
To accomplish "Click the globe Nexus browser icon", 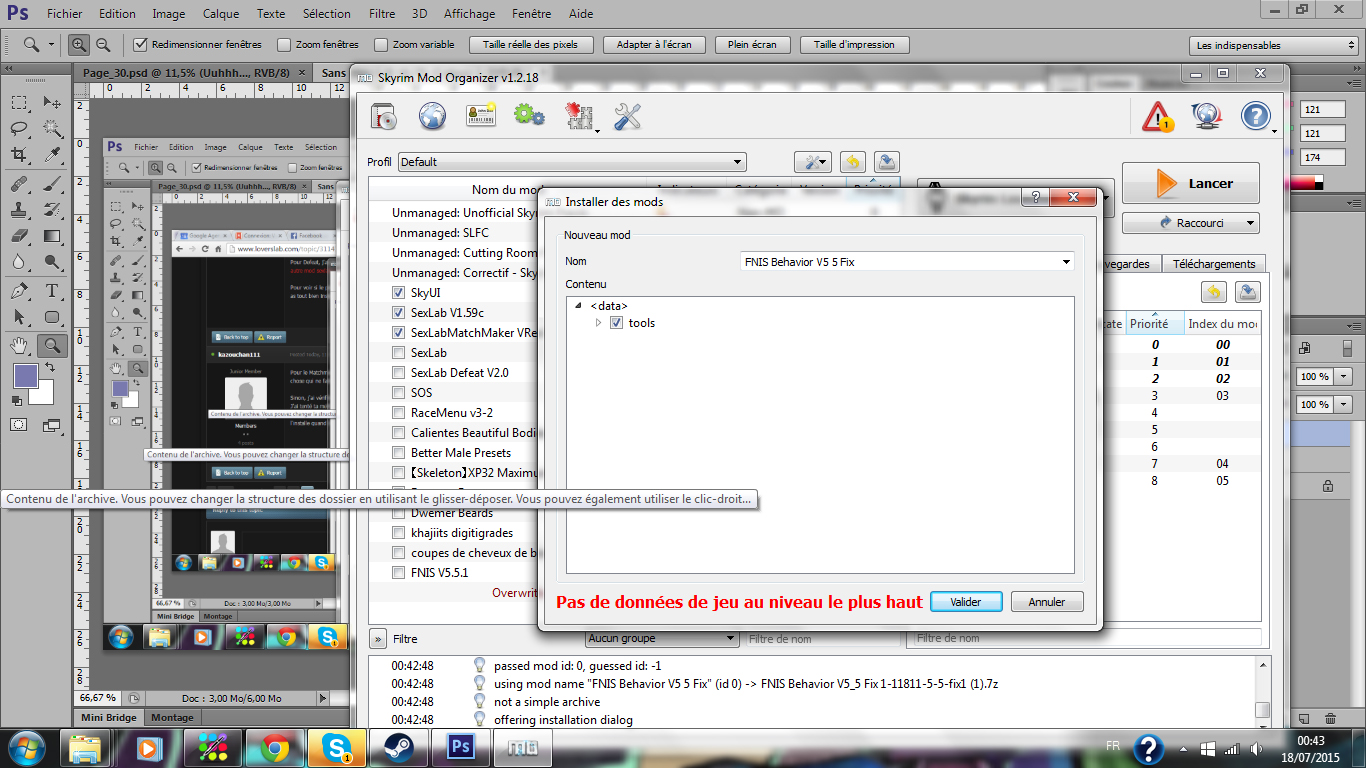I will [432, 117].
